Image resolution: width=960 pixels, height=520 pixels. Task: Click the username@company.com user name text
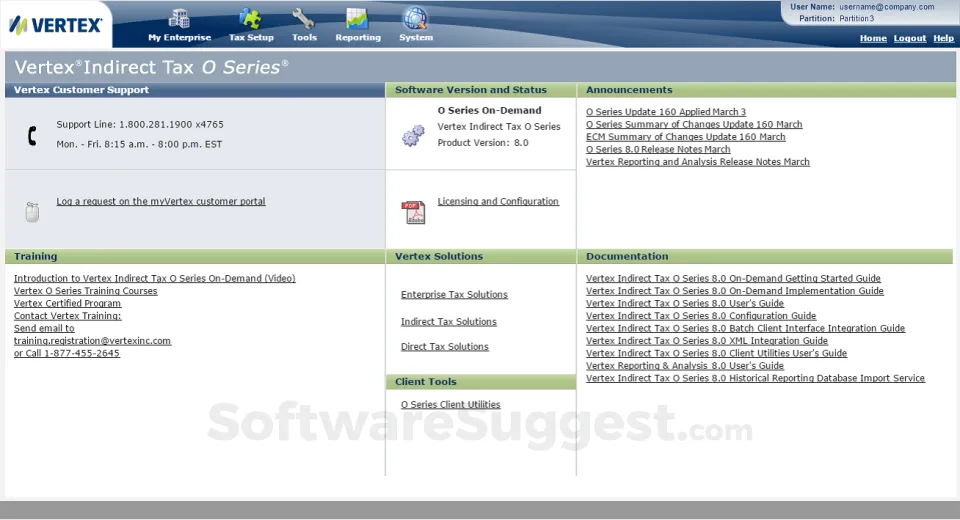(x=887, y=7)
